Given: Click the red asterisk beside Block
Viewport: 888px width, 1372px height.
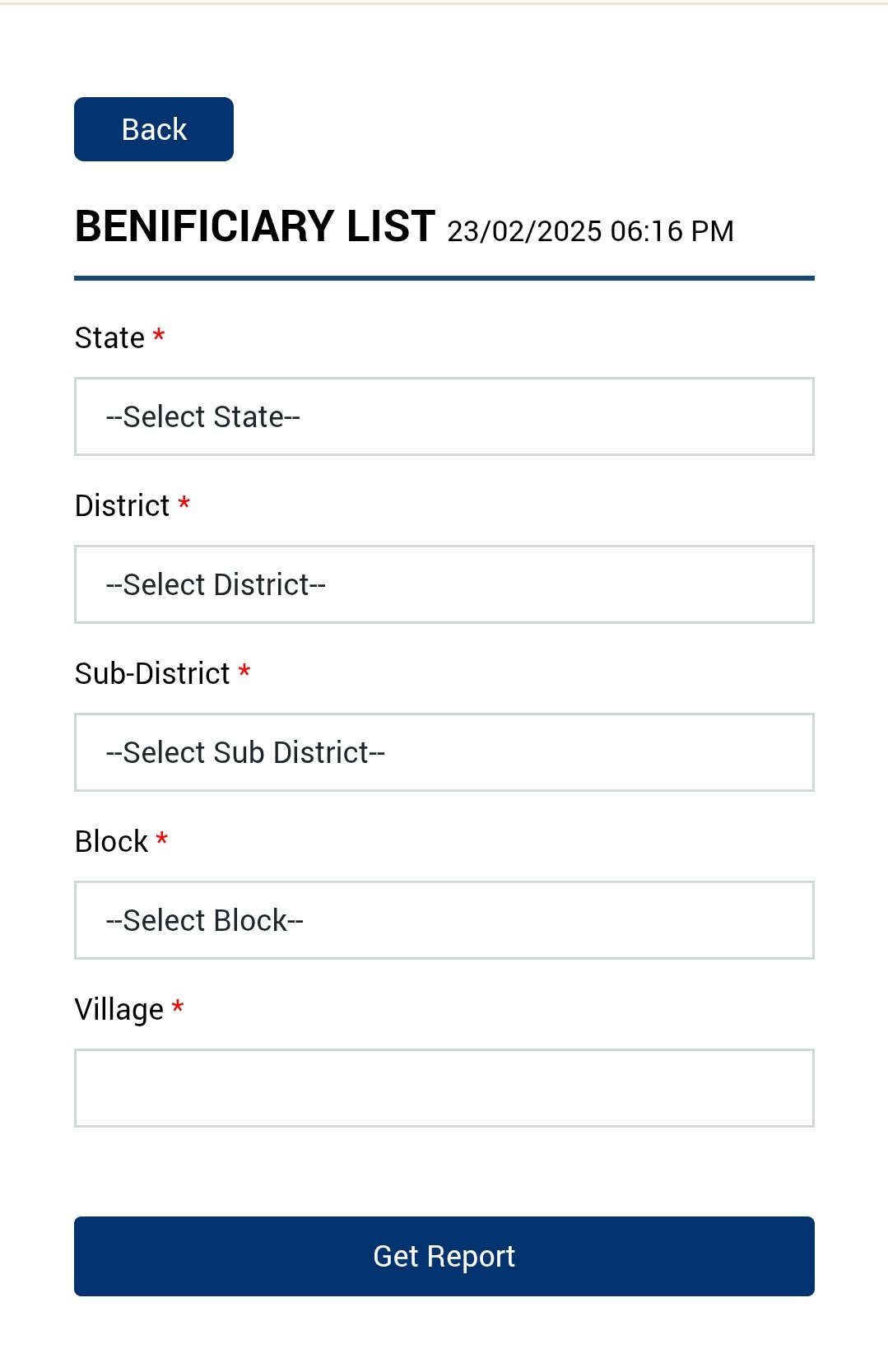Looking at the screenshot, I should click(162, 839).
